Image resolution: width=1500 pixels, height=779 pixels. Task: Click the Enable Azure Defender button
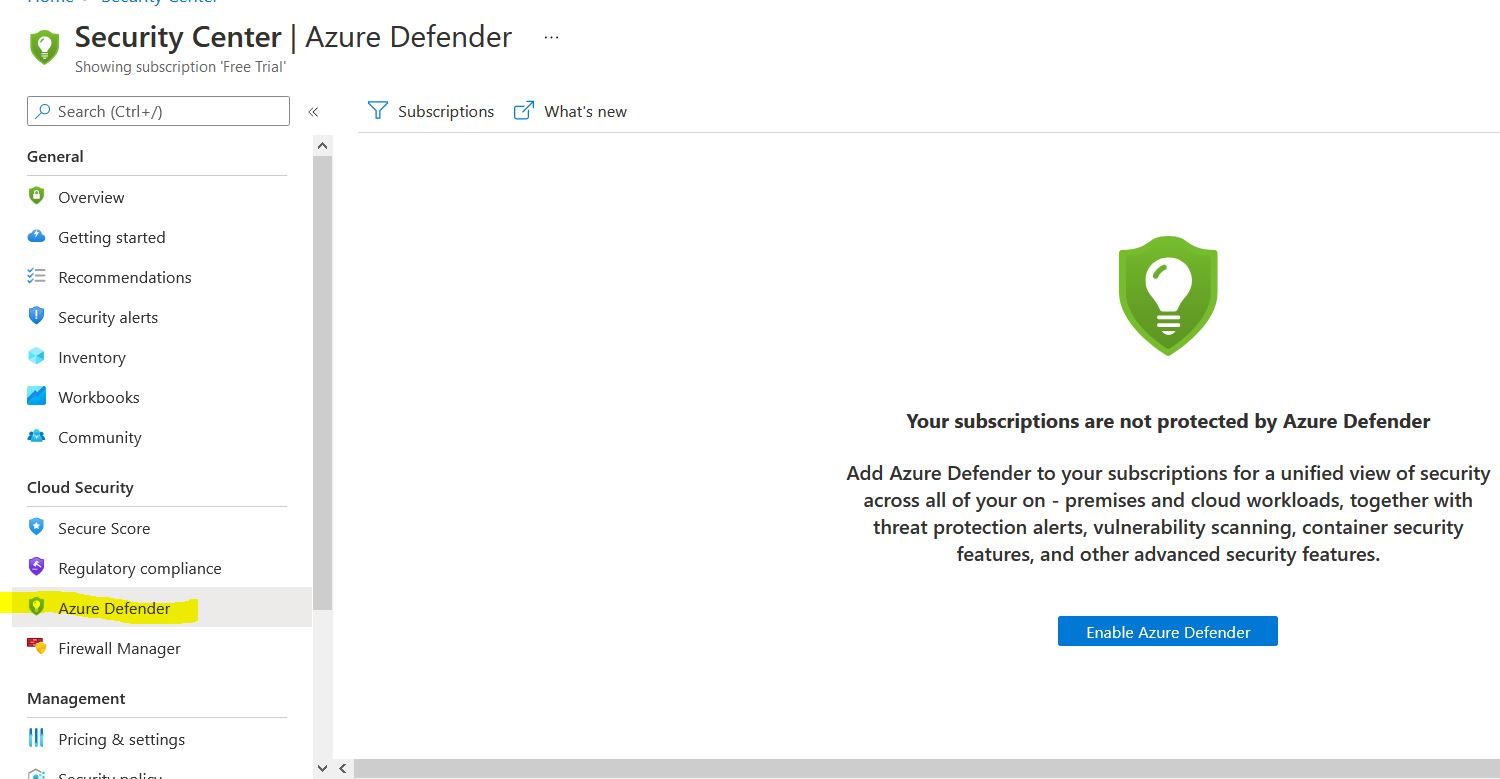1168,631
